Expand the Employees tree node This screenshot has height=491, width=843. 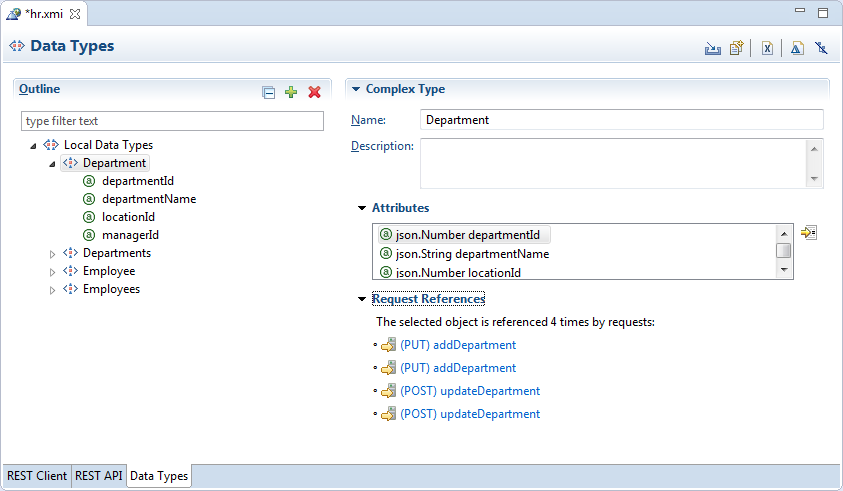pos(52,290)
